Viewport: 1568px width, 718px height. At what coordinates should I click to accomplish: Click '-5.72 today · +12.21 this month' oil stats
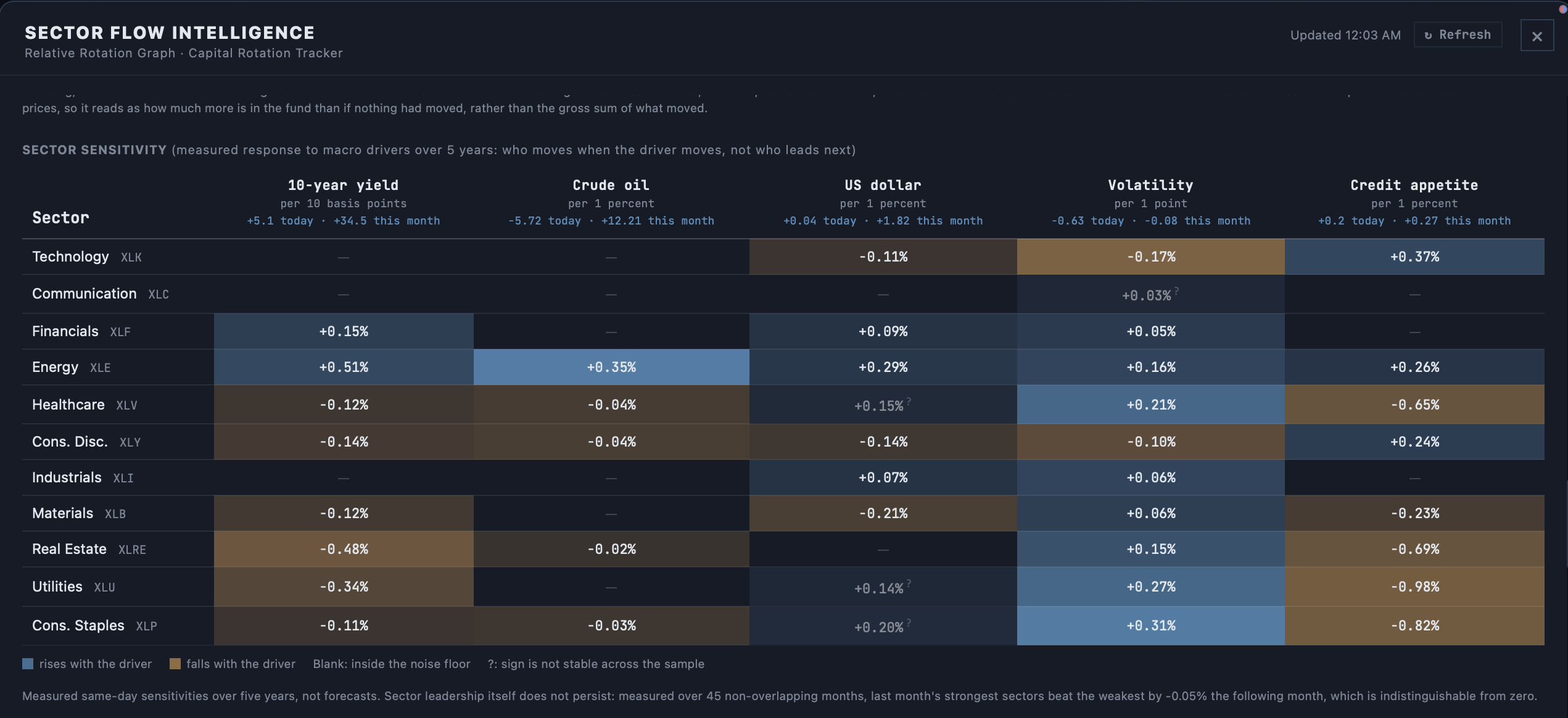click(611, 221)
